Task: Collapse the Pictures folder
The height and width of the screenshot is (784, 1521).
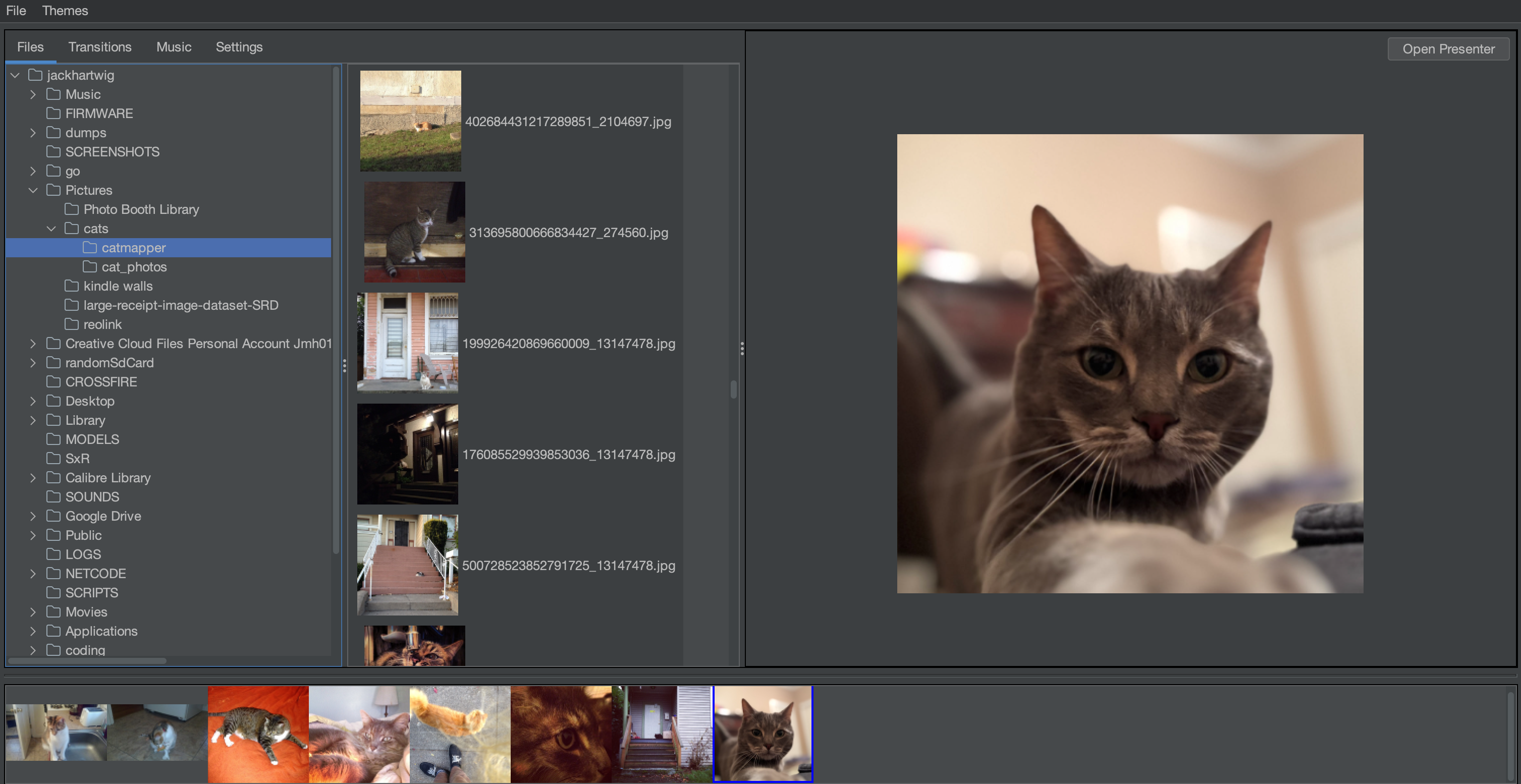Action: (33, 190)
